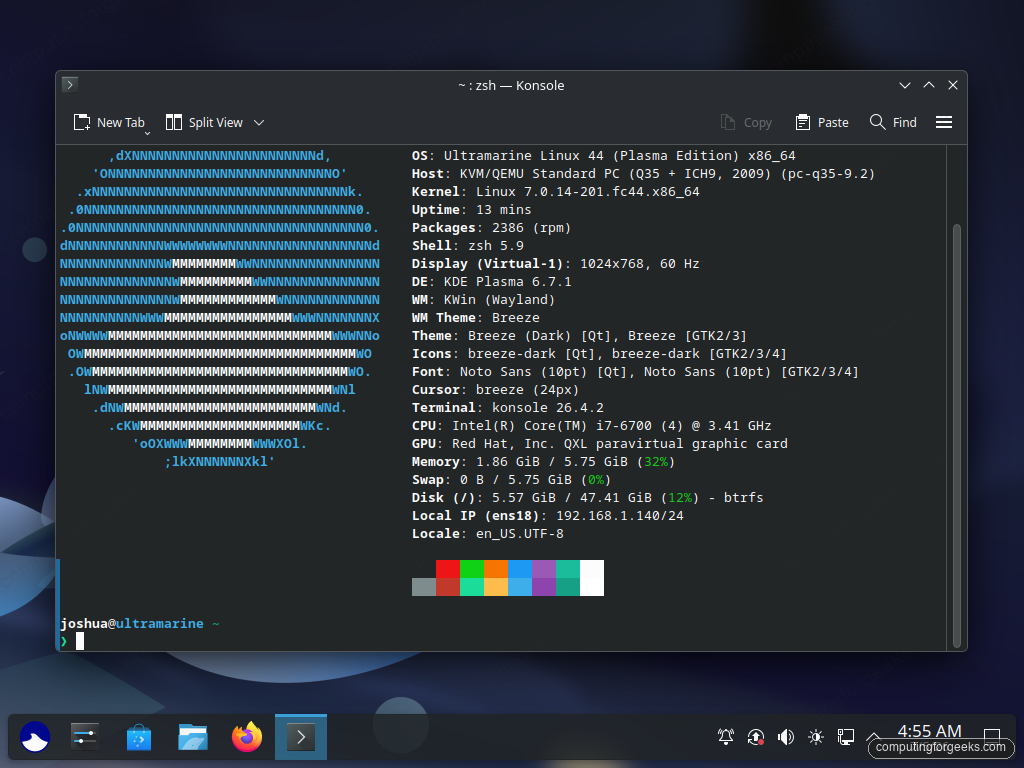Open the Ultramarine application launcher
Image resolution: width=1024 pixels, height=768 pixels.
[x=35, y=738]
